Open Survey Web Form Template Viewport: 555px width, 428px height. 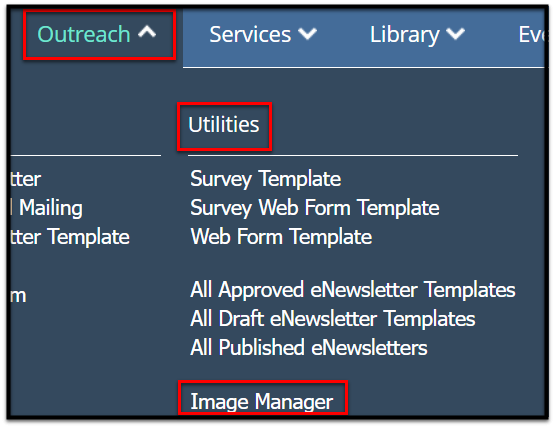[x=315, y=208]
